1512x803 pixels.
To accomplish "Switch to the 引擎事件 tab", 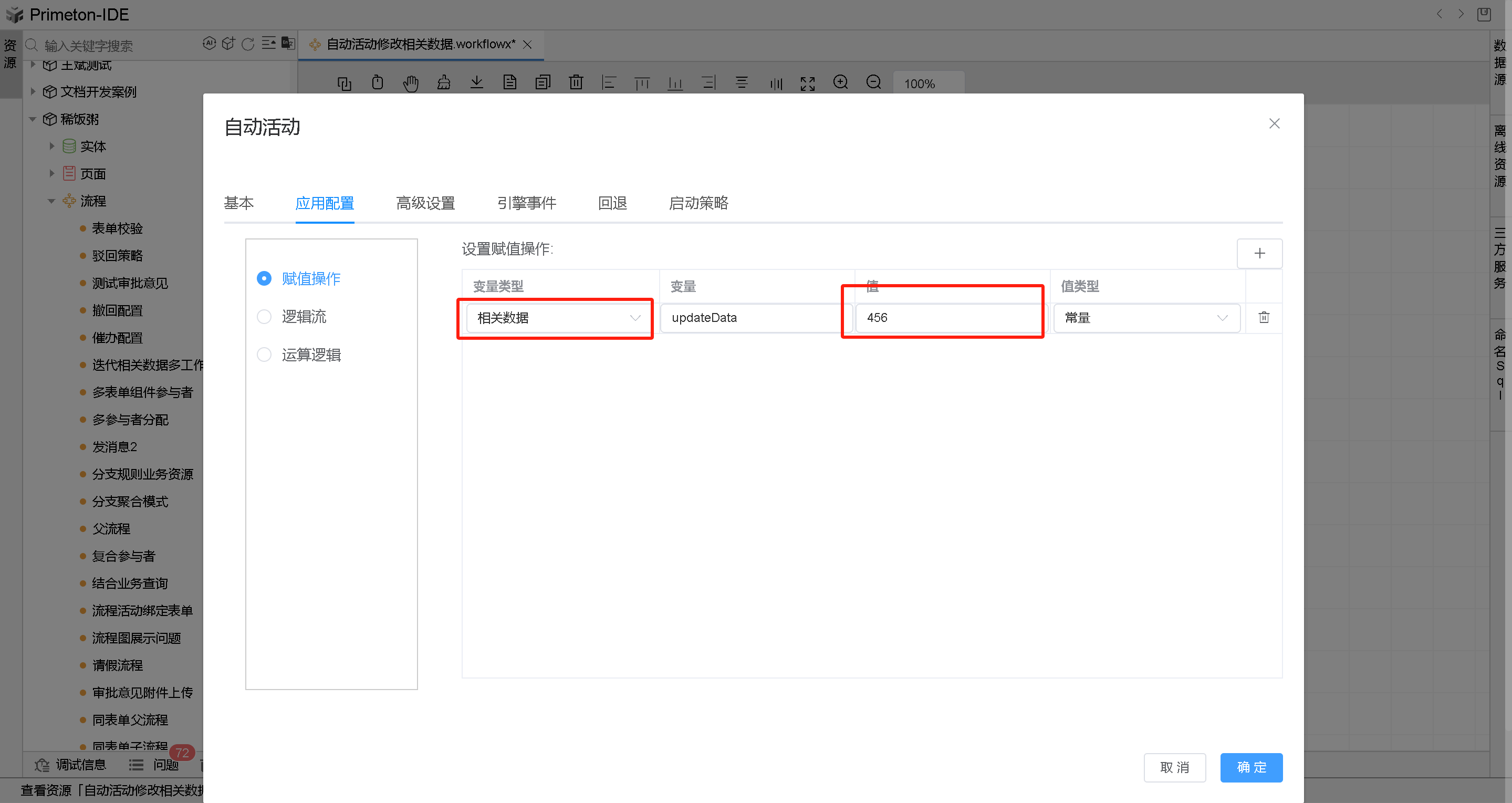I will click(x=526, y=203).
